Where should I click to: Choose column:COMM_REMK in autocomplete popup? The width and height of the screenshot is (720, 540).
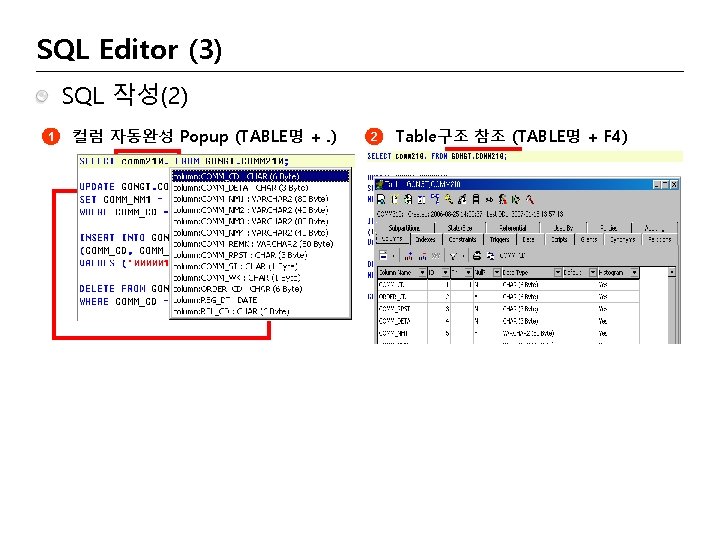coord(260,244)
